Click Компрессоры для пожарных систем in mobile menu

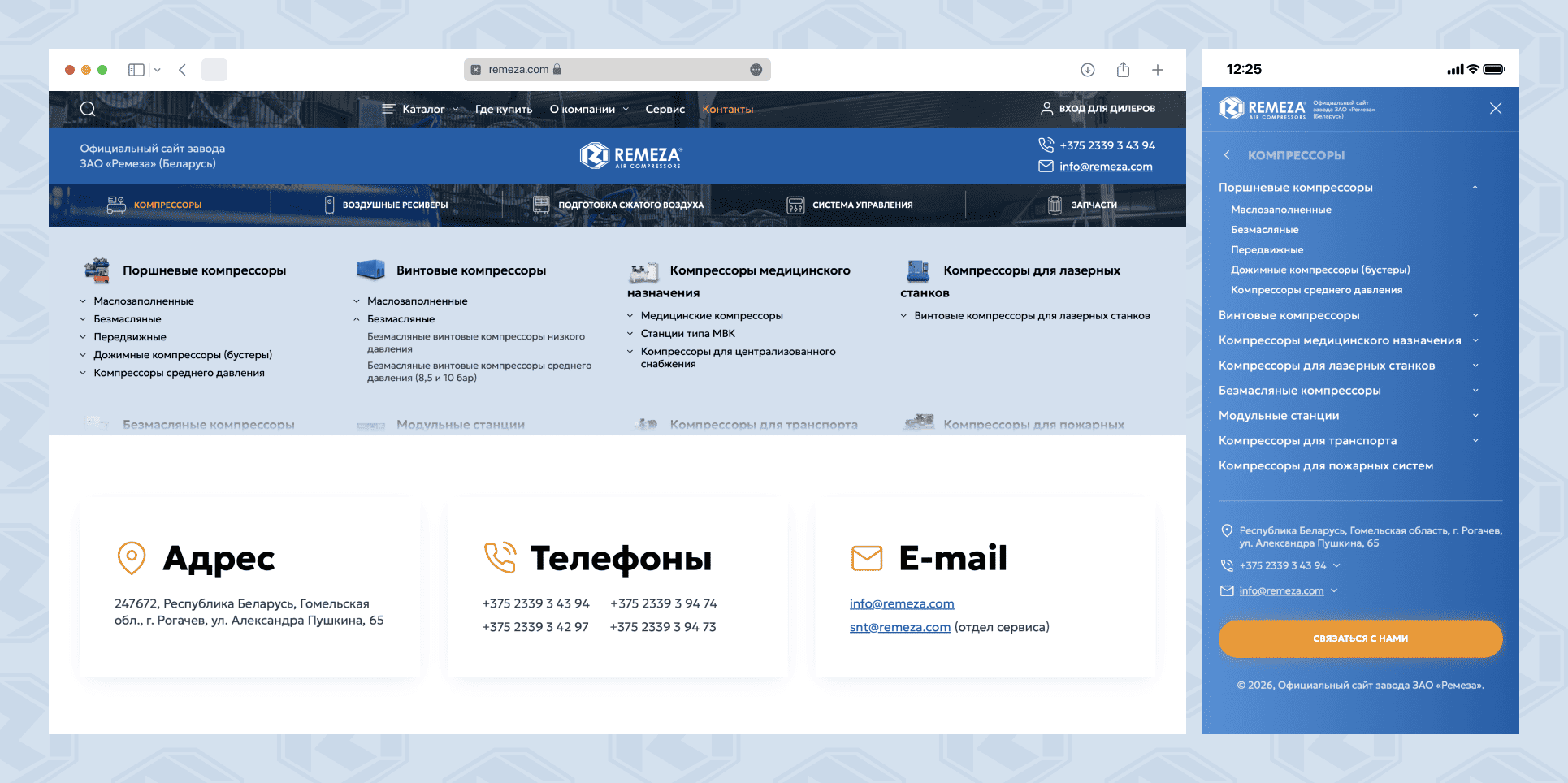pos(1326,466)
